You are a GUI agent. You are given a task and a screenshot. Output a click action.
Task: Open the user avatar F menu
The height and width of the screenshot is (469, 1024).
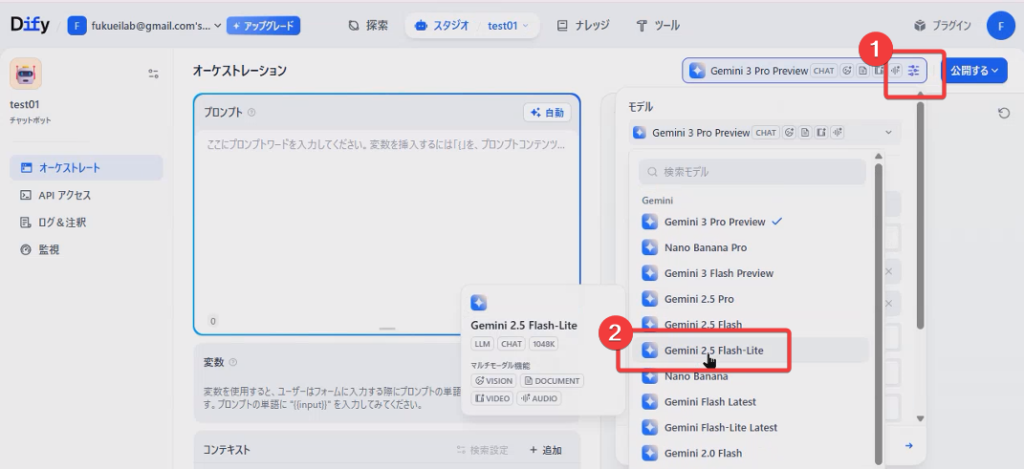coord(1000,25)
